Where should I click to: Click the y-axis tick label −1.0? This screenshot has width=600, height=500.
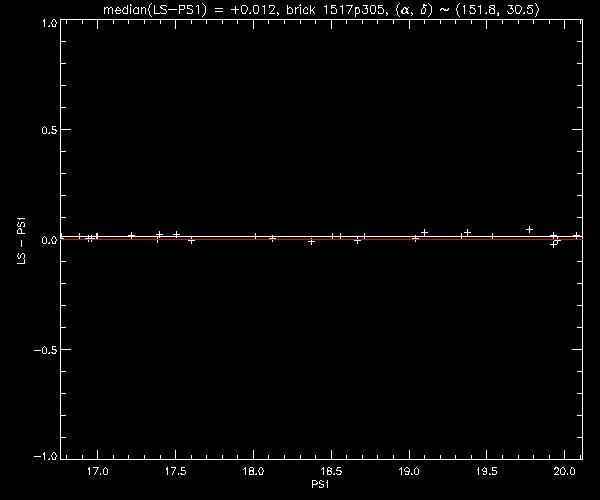pyautogui.click(x=46, y=456)
